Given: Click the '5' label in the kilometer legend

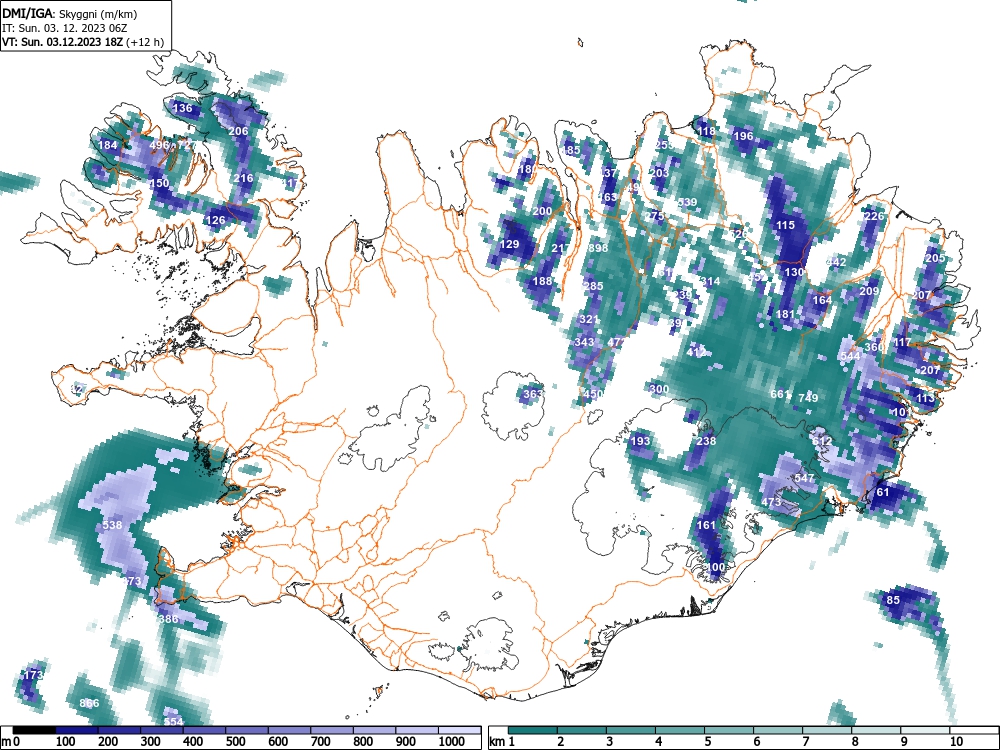Looking at the screenshot, I should point(707,742).
